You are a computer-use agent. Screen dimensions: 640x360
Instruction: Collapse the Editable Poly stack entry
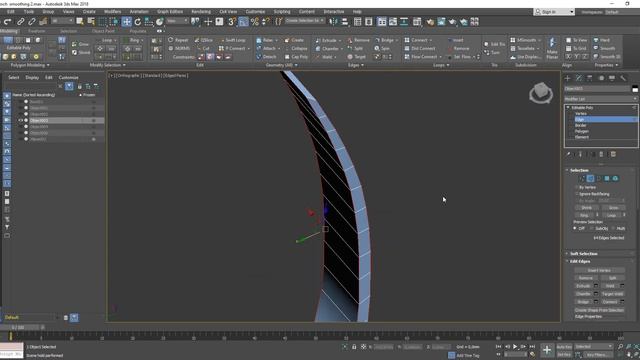(x=568, y=108)
